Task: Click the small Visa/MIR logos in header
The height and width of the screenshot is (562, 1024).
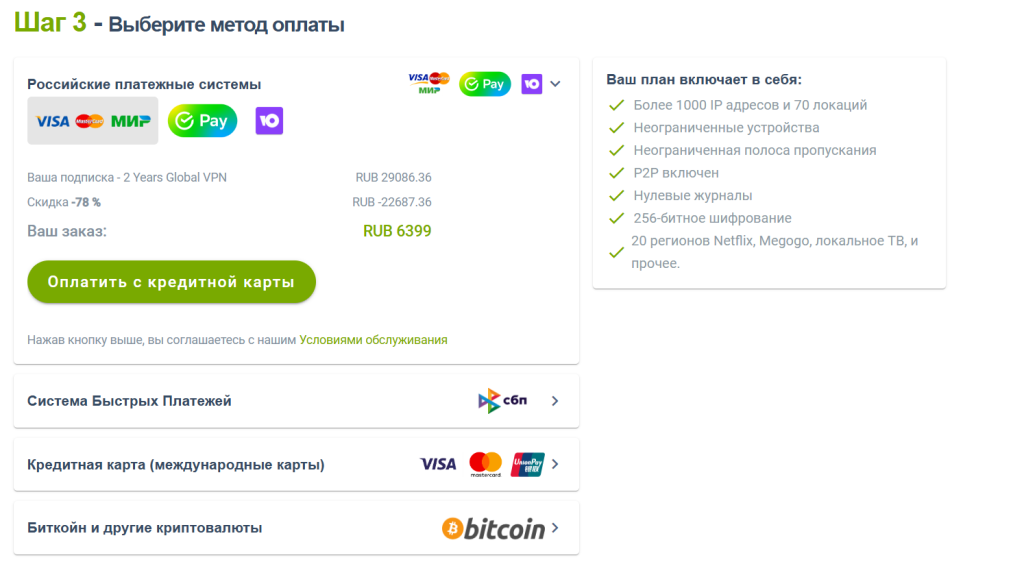Action: [x=429, y=84]
